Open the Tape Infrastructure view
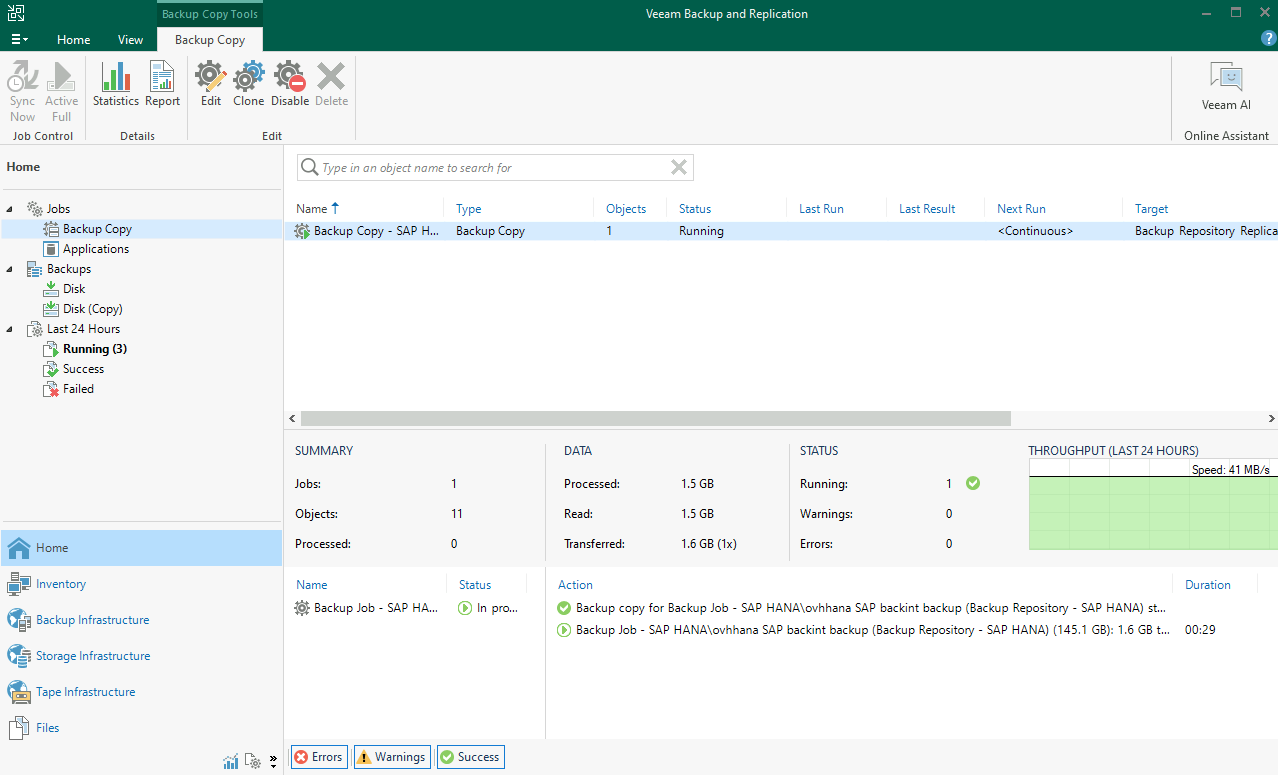Screen dimensions: 1278x775 click(x=85, y=692)
